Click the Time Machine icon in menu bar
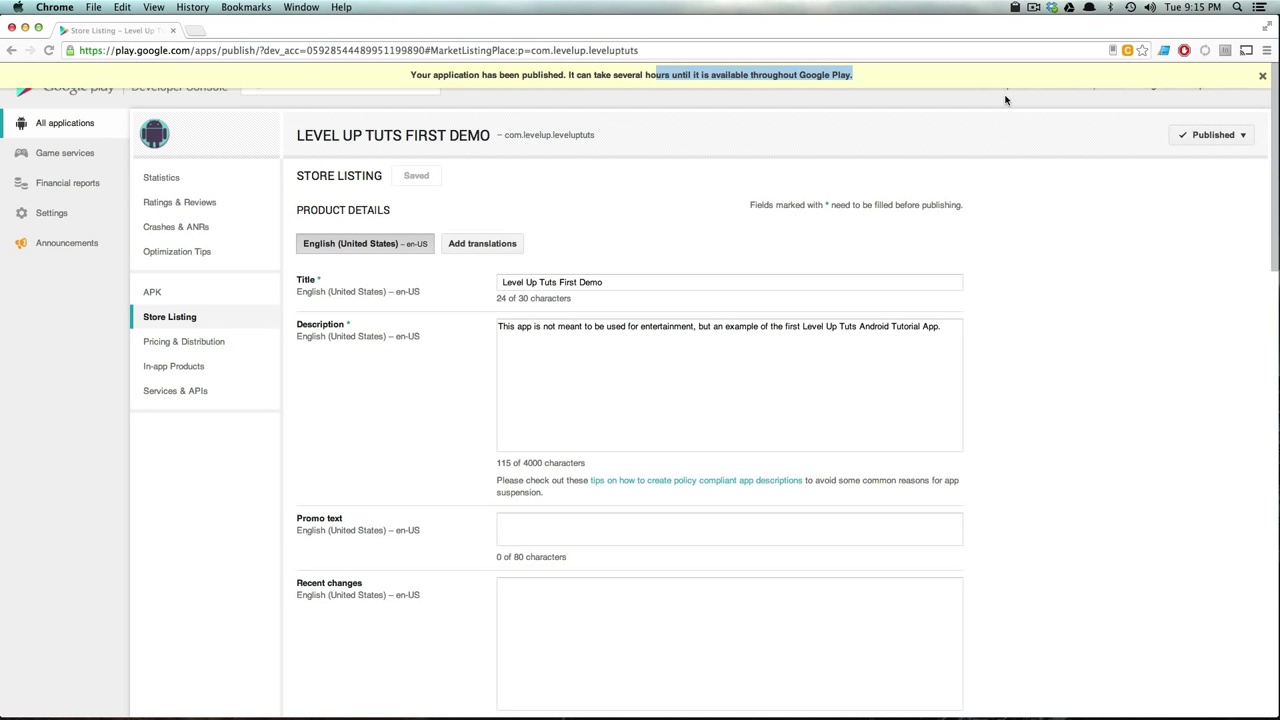1280x720 pixels. pyautogui.click(x=1130, y=7)
